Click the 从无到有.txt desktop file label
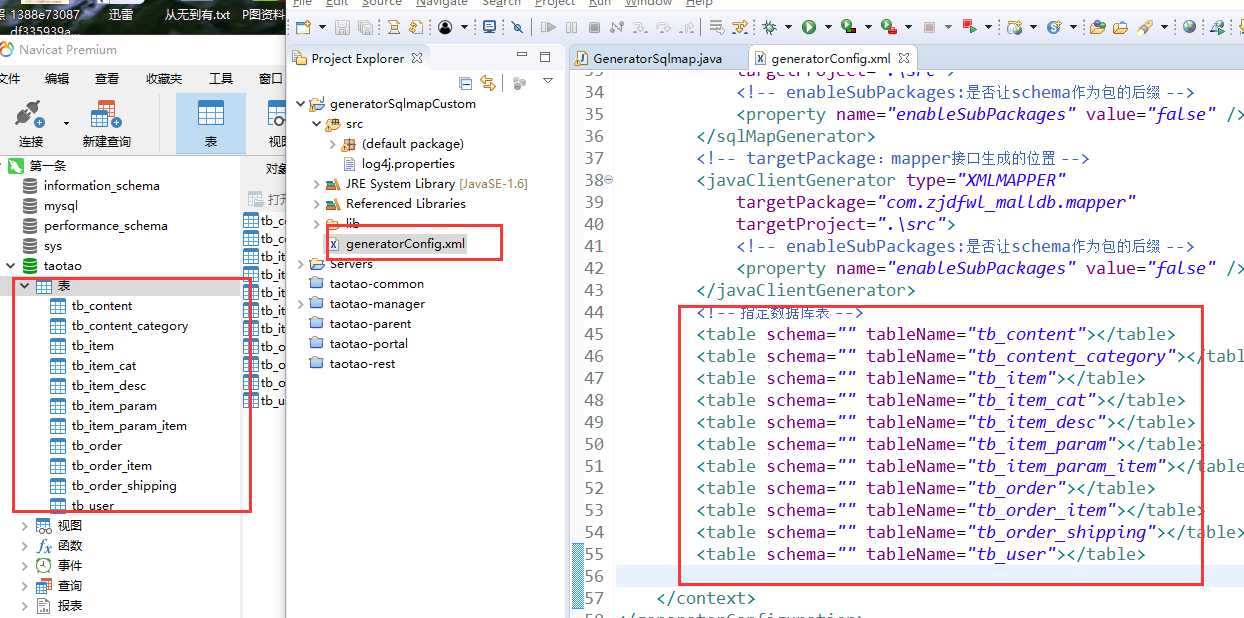Screen dimensions: 1244x618 tap(197, 15)
